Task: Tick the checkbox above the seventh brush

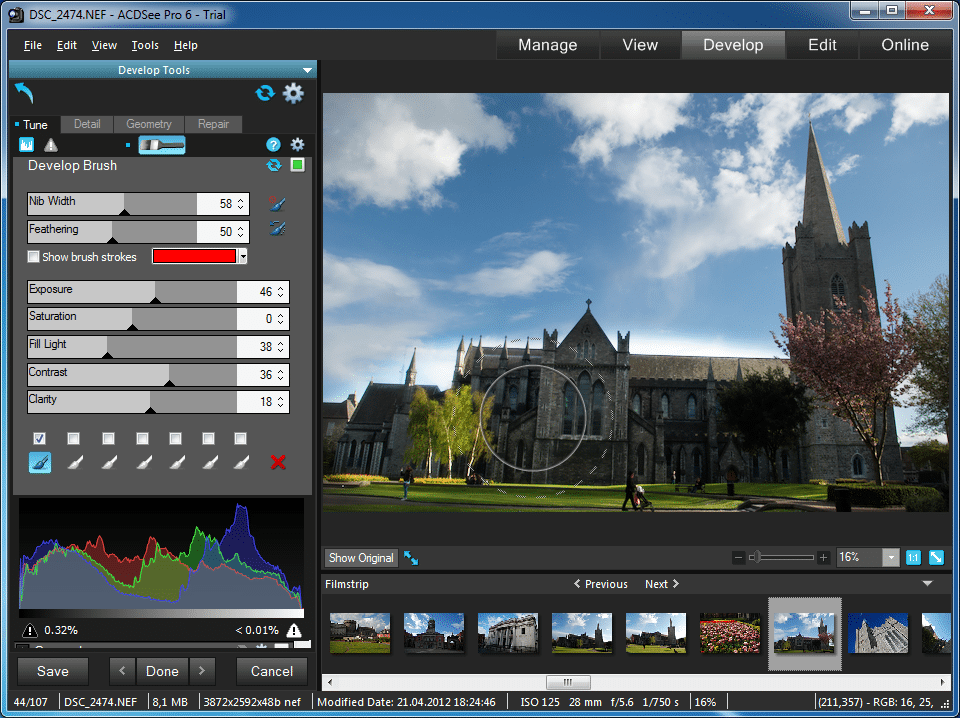Action: (241, 438)
